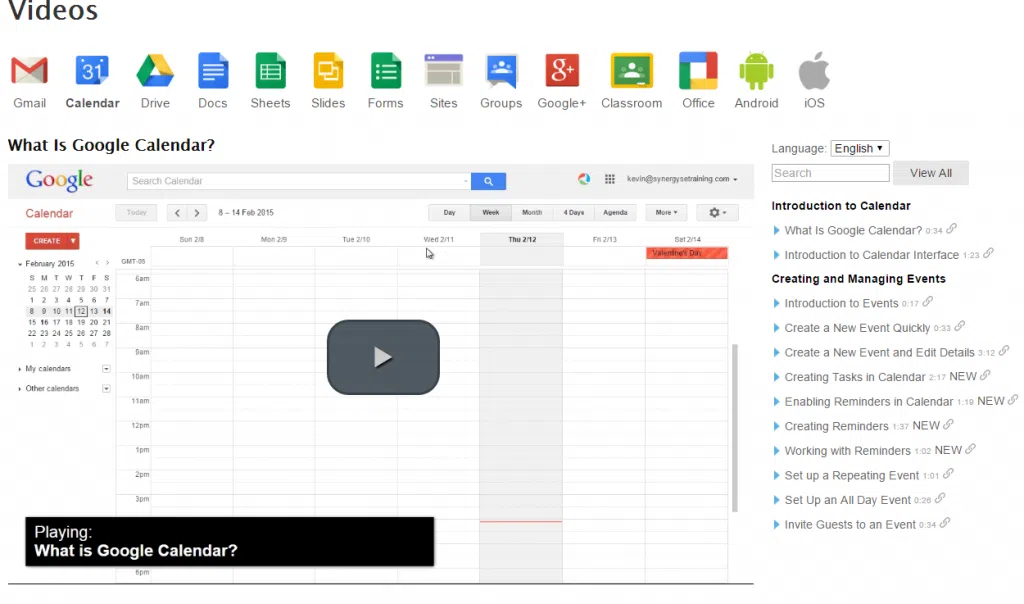Expand arrow beside Creating Reminders
The image size is (1024, 604).
(x=776, y=426)
